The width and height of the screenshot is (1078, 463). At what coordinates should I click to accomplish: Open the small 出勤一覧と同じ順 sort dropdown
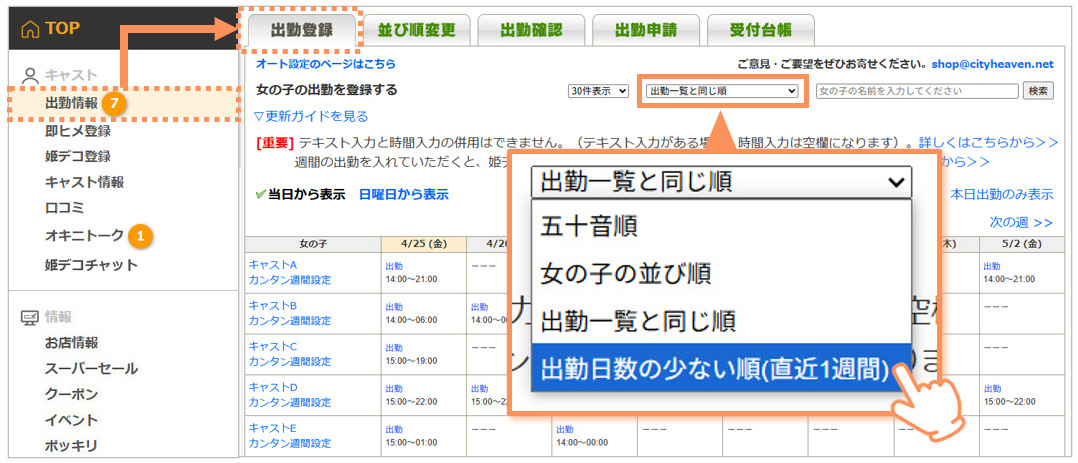722,91
